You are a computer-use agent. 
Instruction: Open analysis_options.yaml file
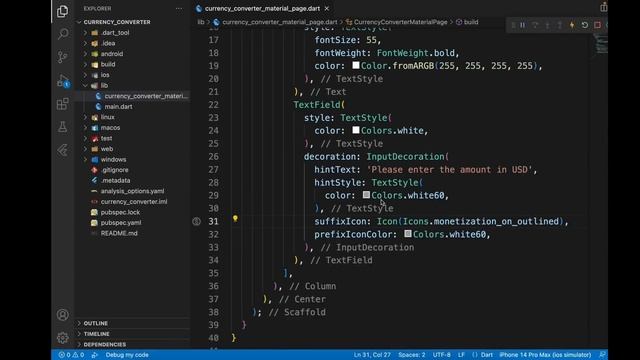[x=132, y=191]
